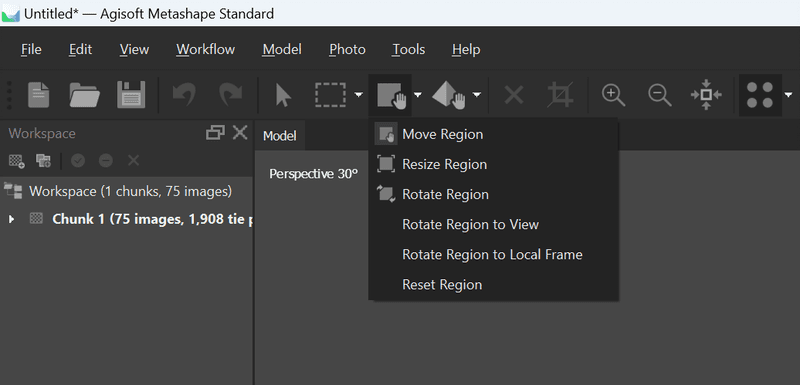The image size is (800, 385).
Task: Expand the Chunk 1 tree node
Action: pos(12,219)
